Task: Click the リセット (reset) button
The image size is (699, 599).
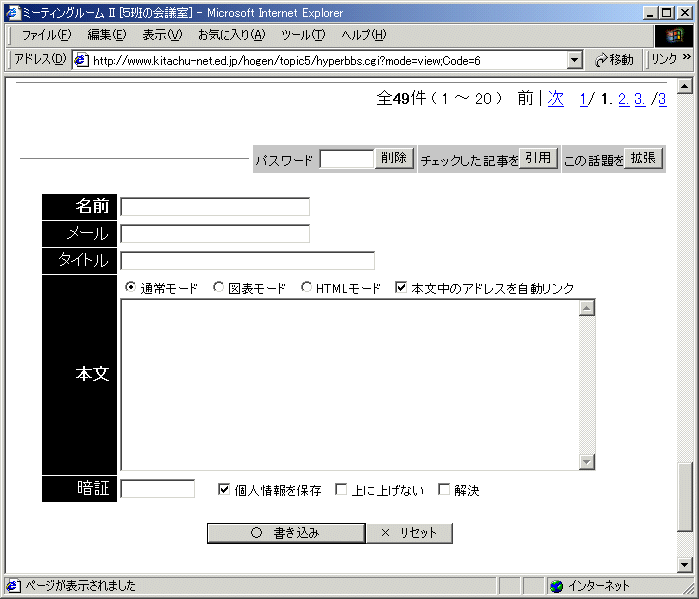Action: pyautogui.click(x=409, y=533)
